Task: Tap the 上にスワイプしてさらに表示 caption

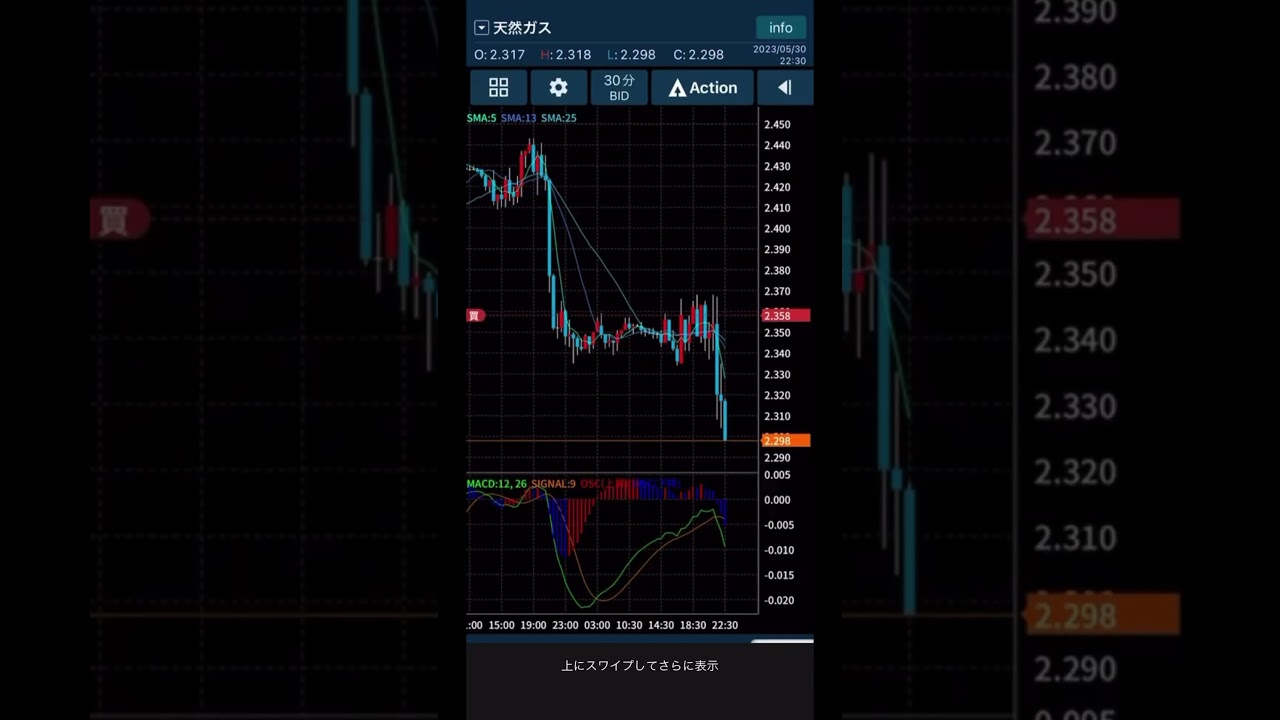Action: [x=639, y=665]
